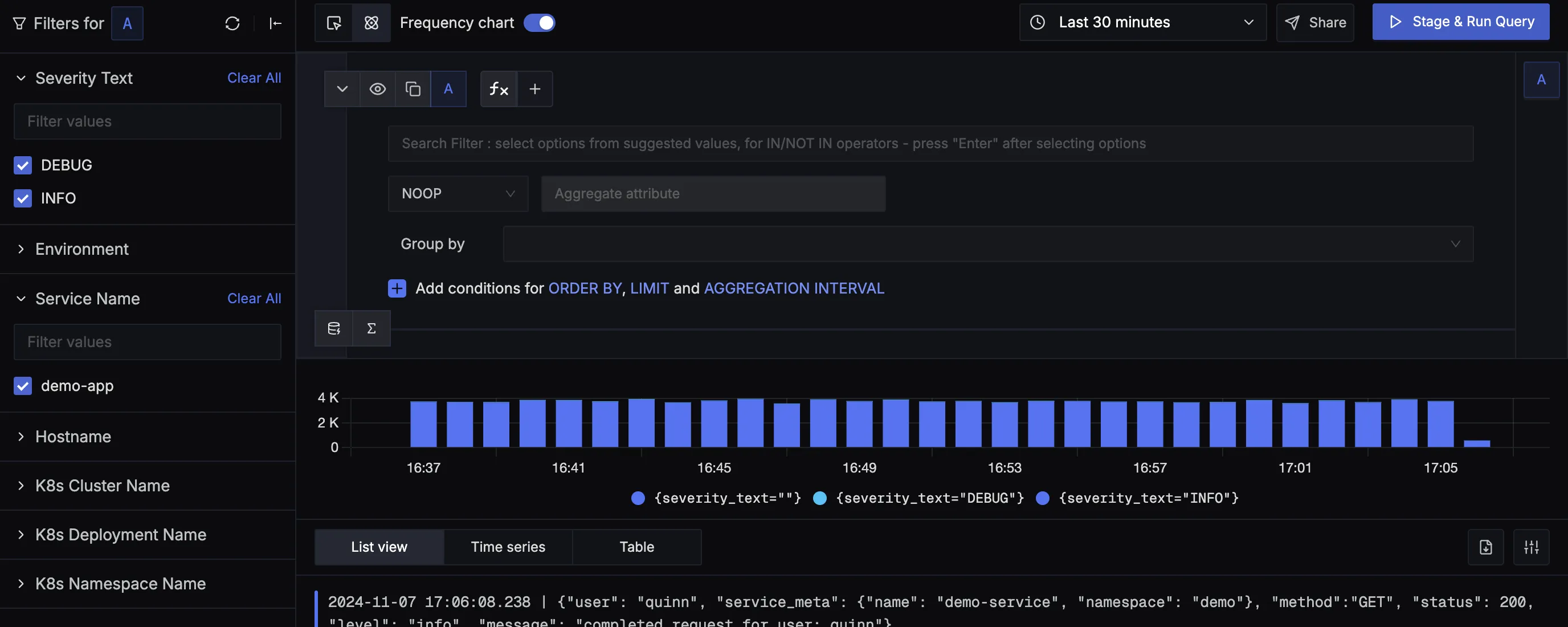This screenshot has height=627, width=1568.
Task: Click the LIMIT link
Action: tap(650, 288)
